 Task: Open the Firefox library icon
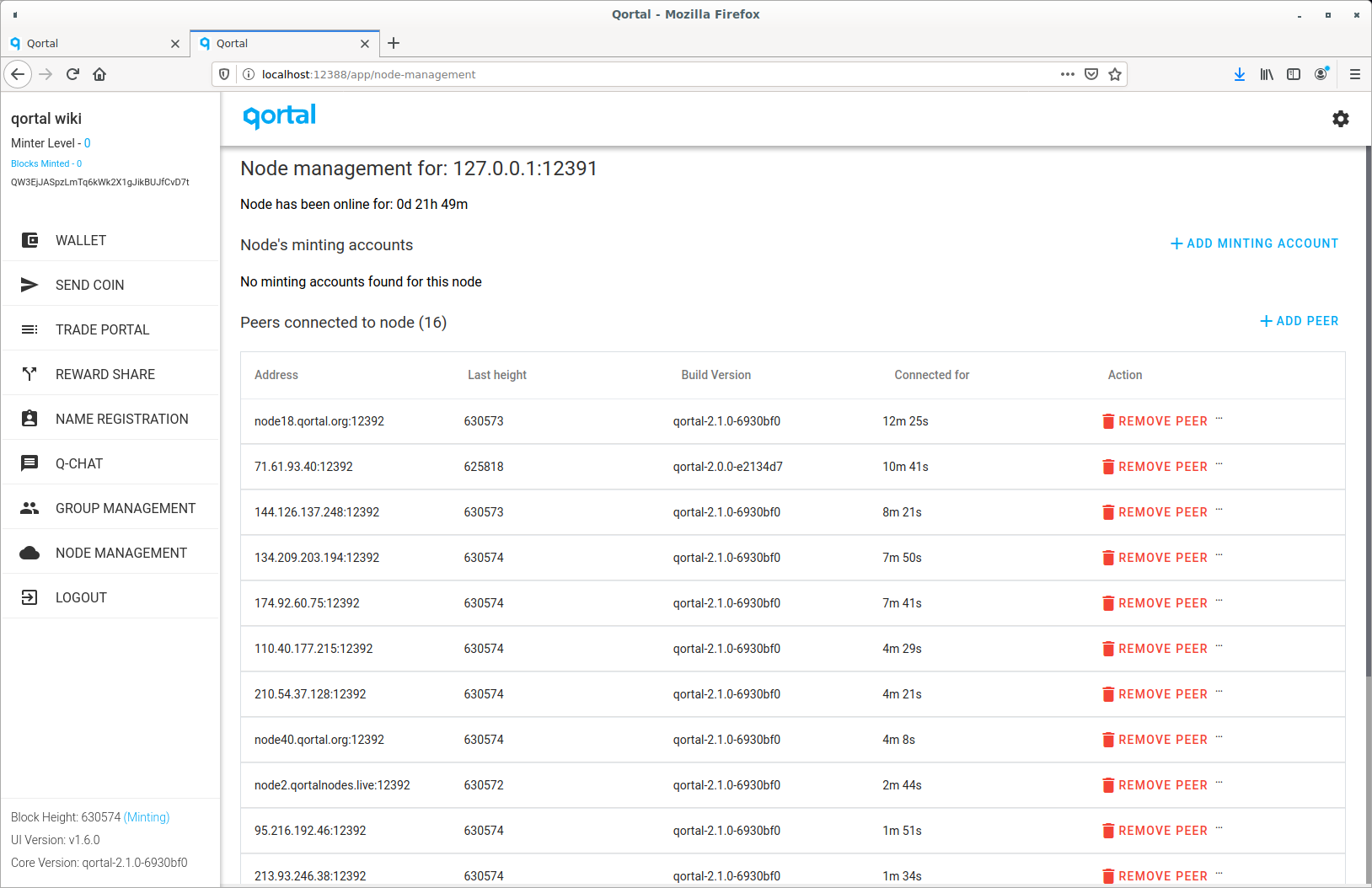pyautogui.click(x=1267, y=74)
